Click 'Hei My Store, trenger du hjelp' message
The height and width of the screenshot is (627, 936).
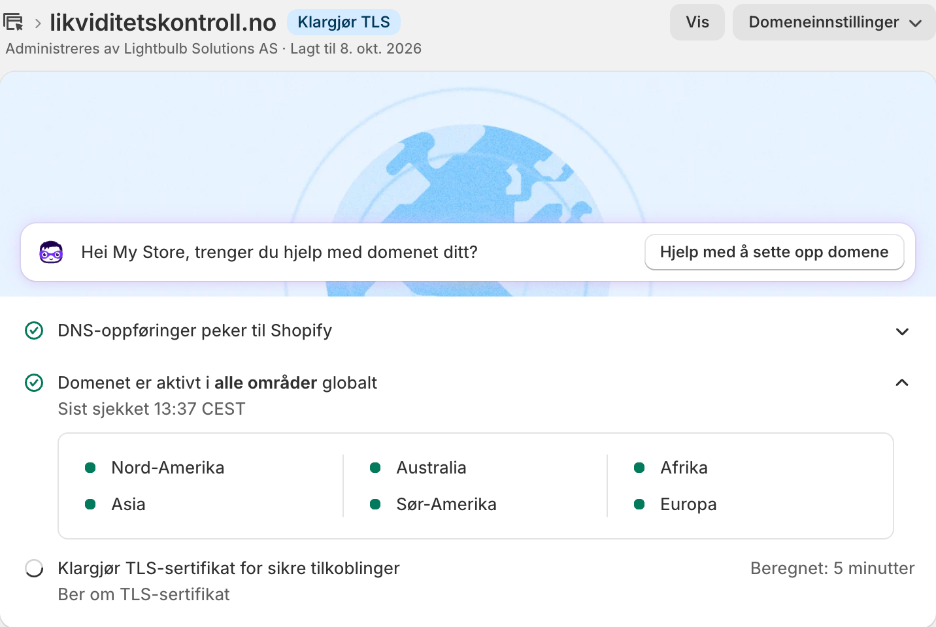tap(279, 252)
